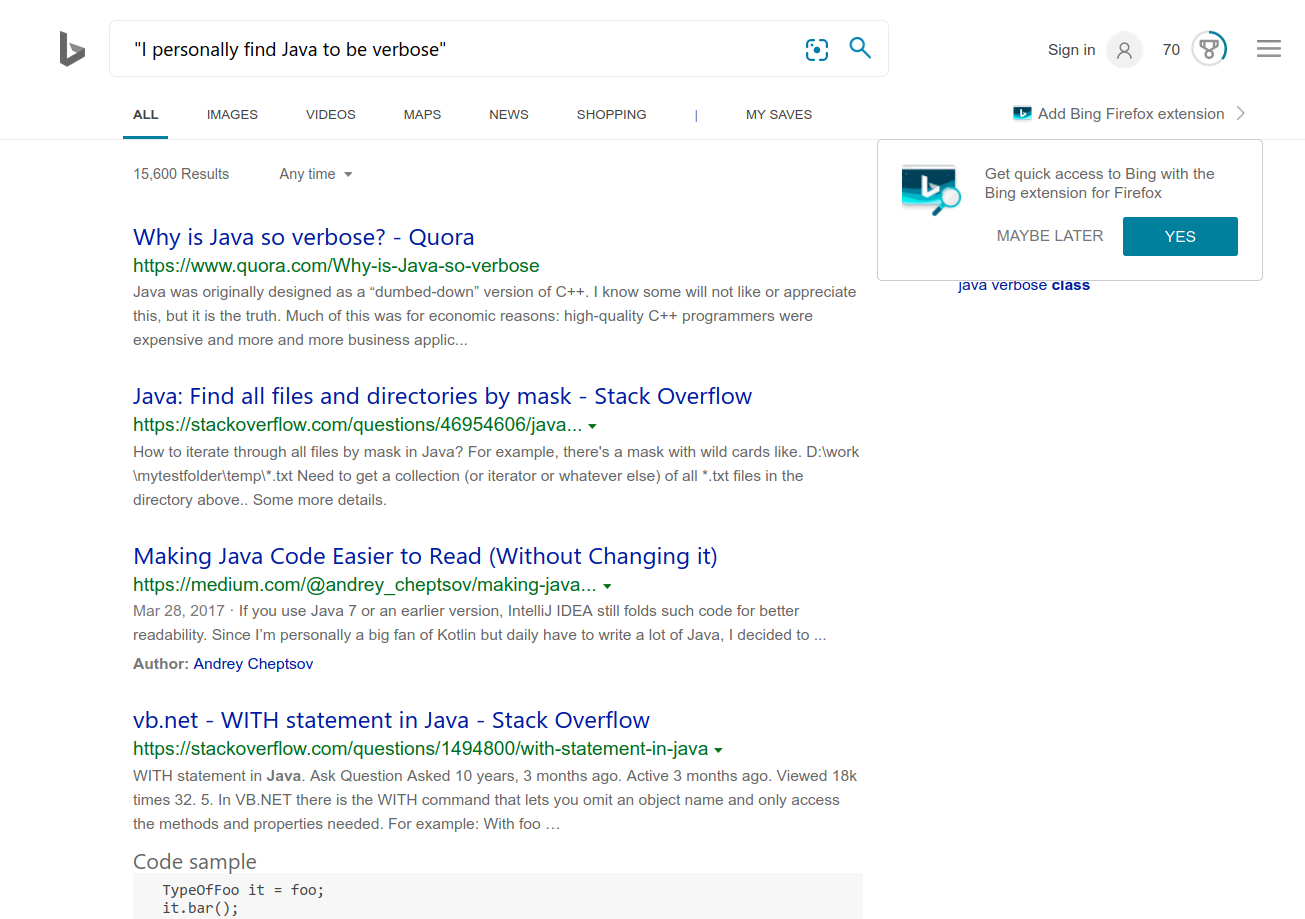Open the hamburger settings menu

(x=1269, y=49)
